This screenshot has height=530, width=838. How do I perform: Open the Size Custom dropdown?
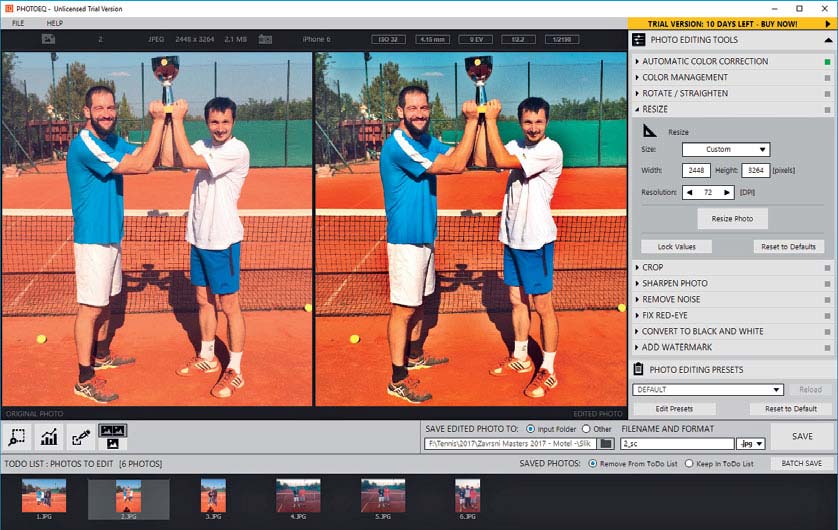click(x=726, y=149)
